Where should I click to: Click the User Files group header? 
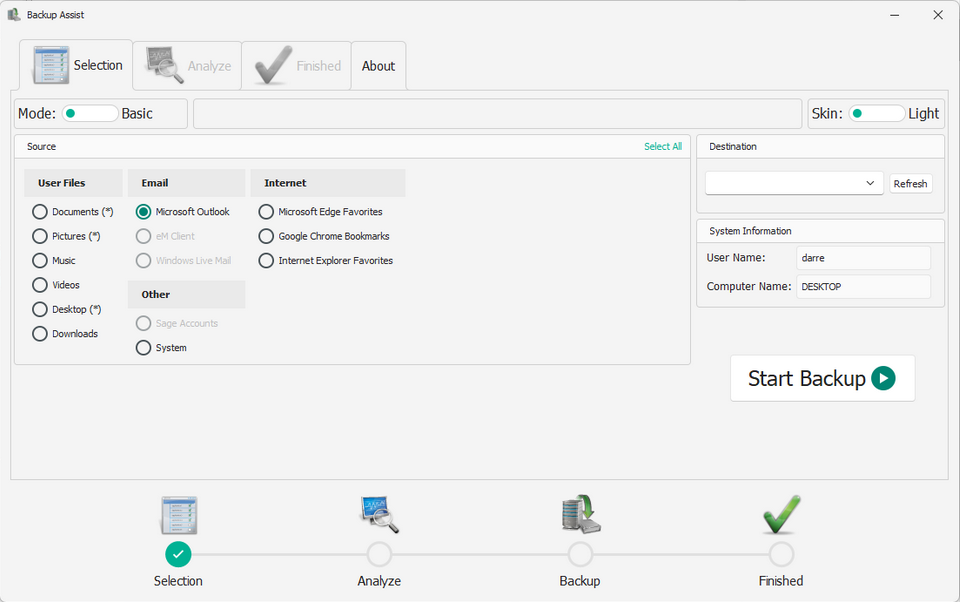point(73,183)
